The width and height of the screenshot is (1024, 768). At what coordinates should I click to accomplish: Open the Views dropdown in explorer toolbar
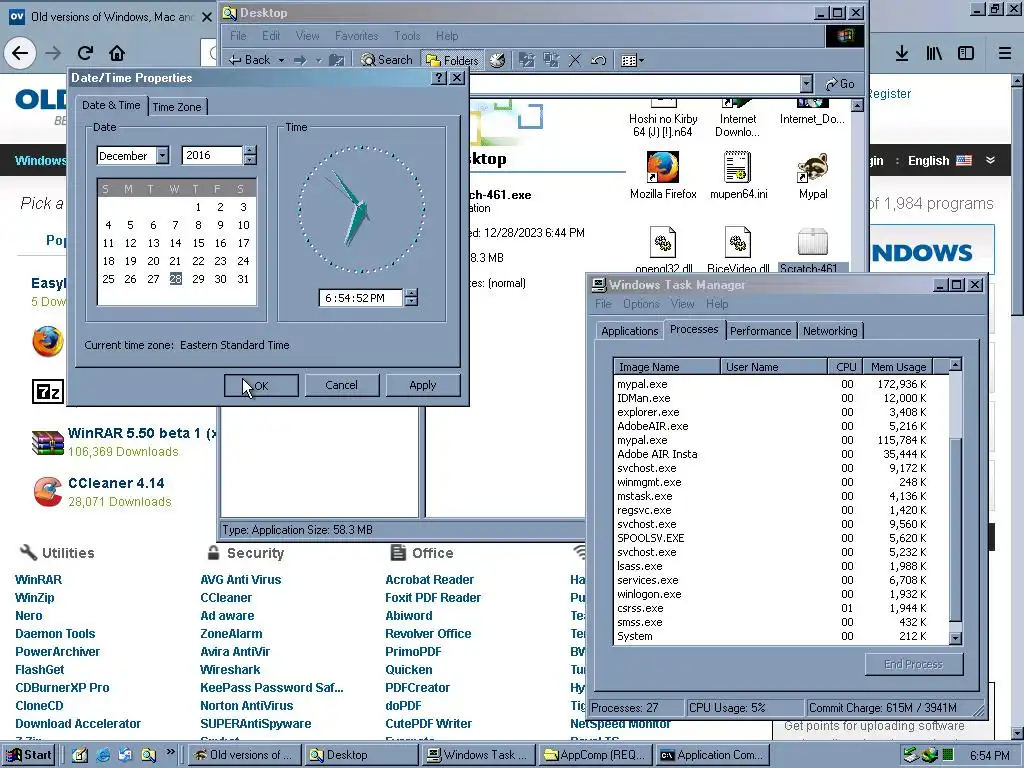(632, 60)
